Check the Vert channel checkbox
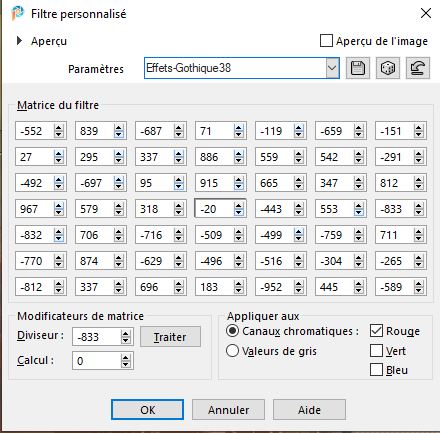Image resolution: width=440 pixels, height=433 pixels. click(x=376, y=350)
